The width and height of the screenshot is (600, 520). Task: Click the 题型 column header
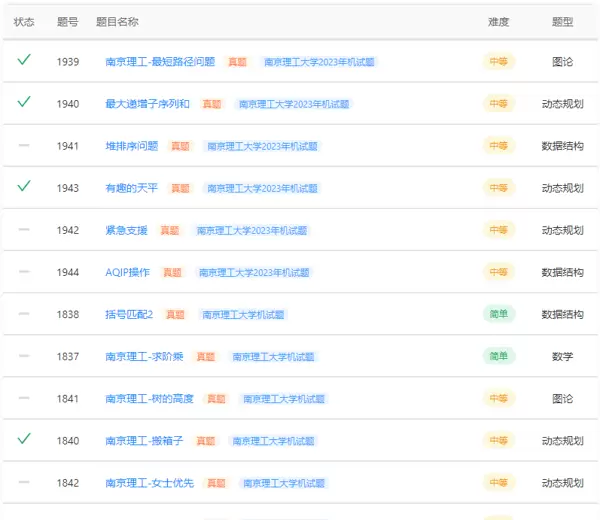(x=562, y=21)
